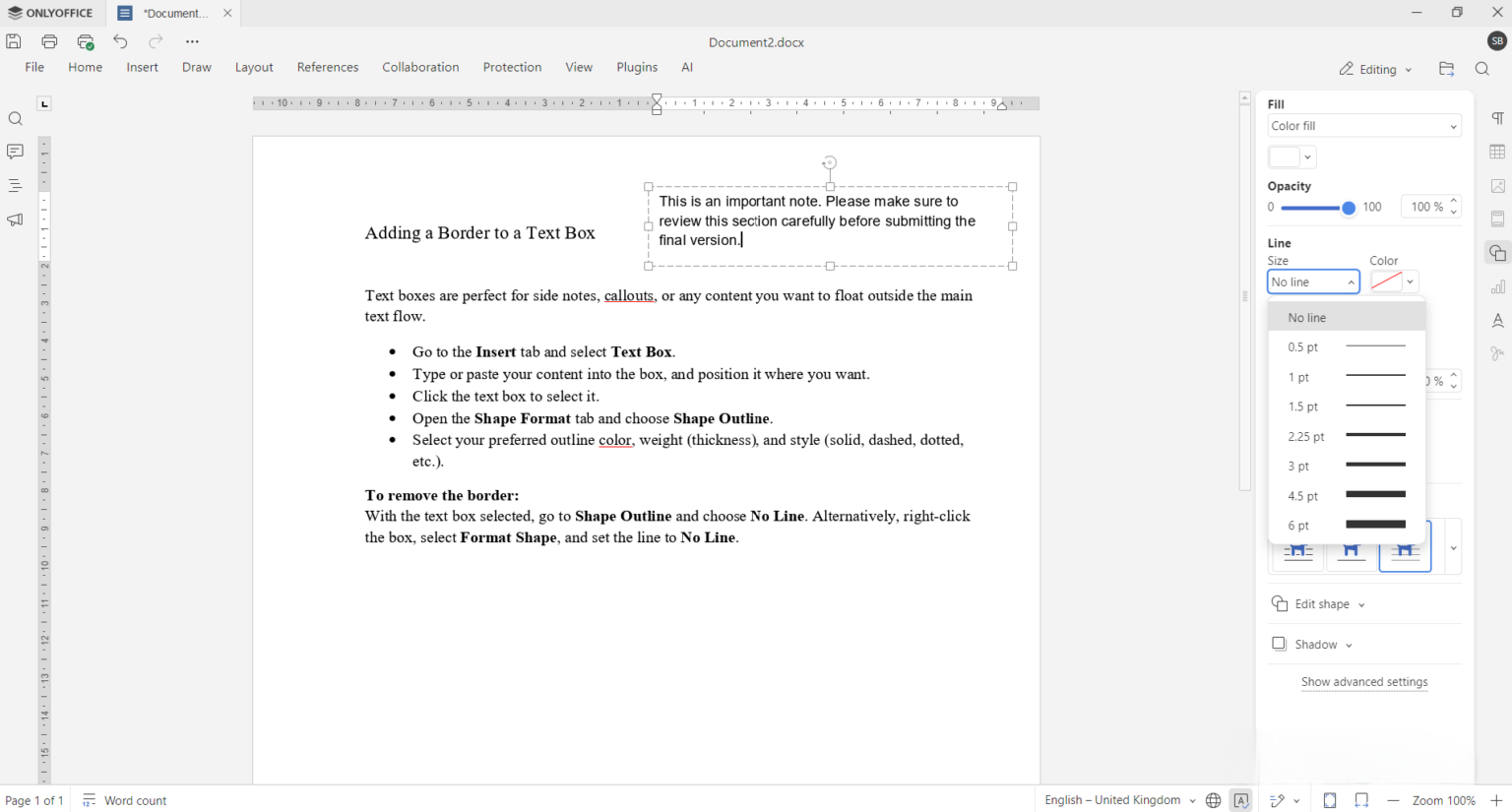Screen dimensions: 1512x812
Task: Open the Headings navigation panel icon
Action: 15,185
